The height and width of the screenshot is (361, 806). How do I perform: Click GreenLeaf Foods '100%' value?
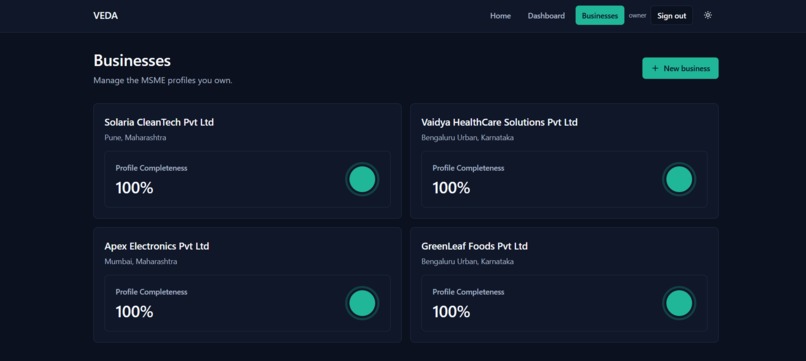click(451, 312)
